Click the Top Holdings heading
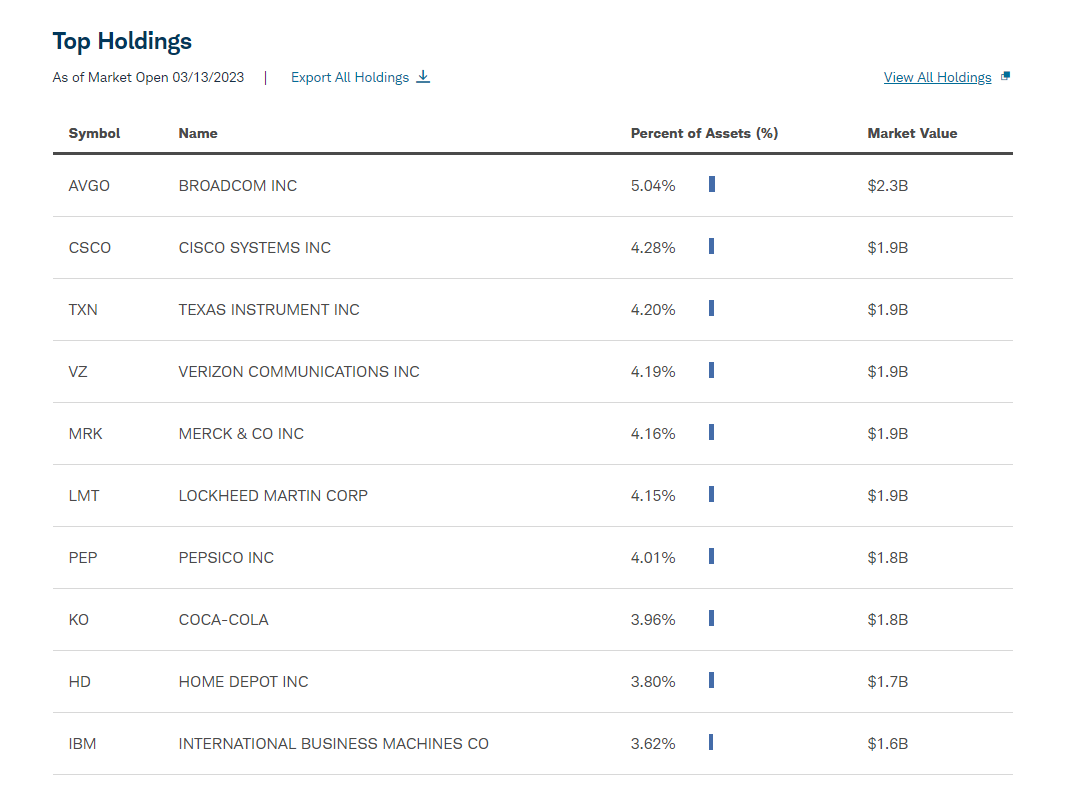The image size is (1086, 808). (123, 42)
